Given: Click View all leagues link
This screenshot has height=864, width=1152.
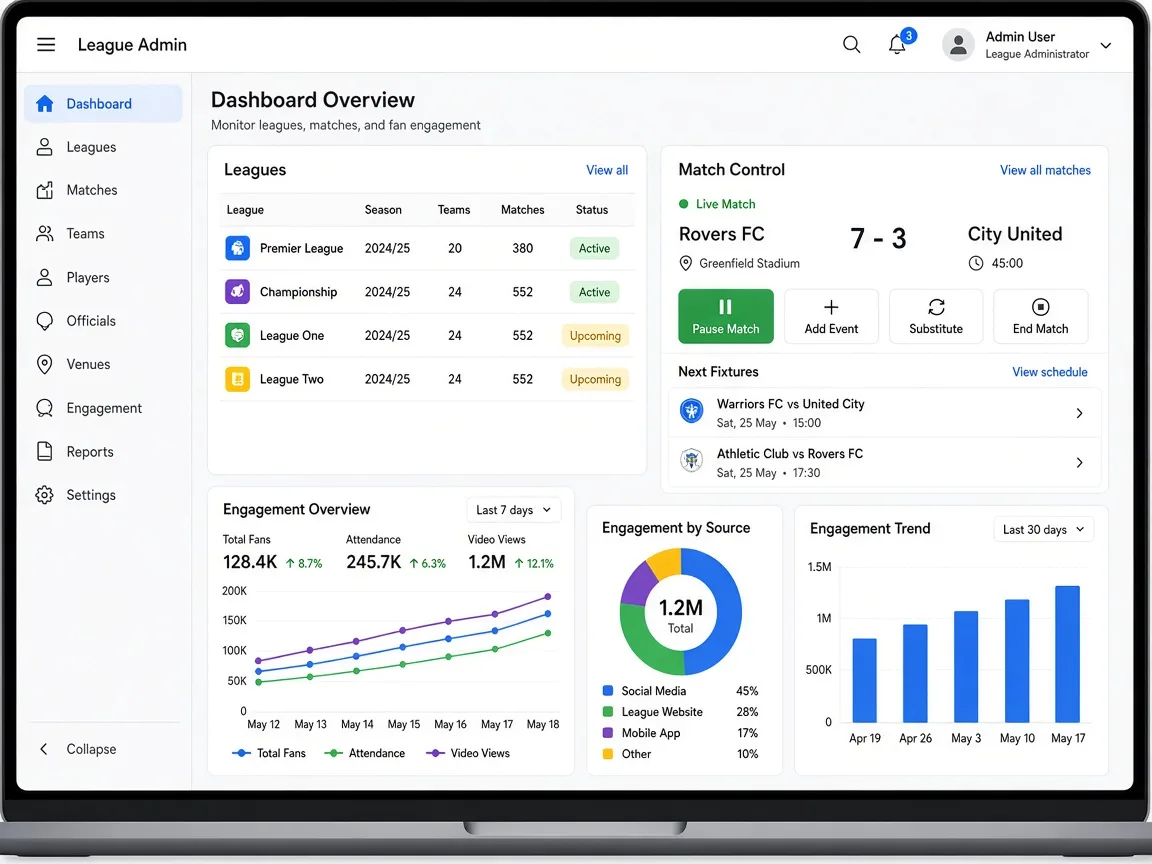Looking at the screenshot, I should tap(607, 170).
